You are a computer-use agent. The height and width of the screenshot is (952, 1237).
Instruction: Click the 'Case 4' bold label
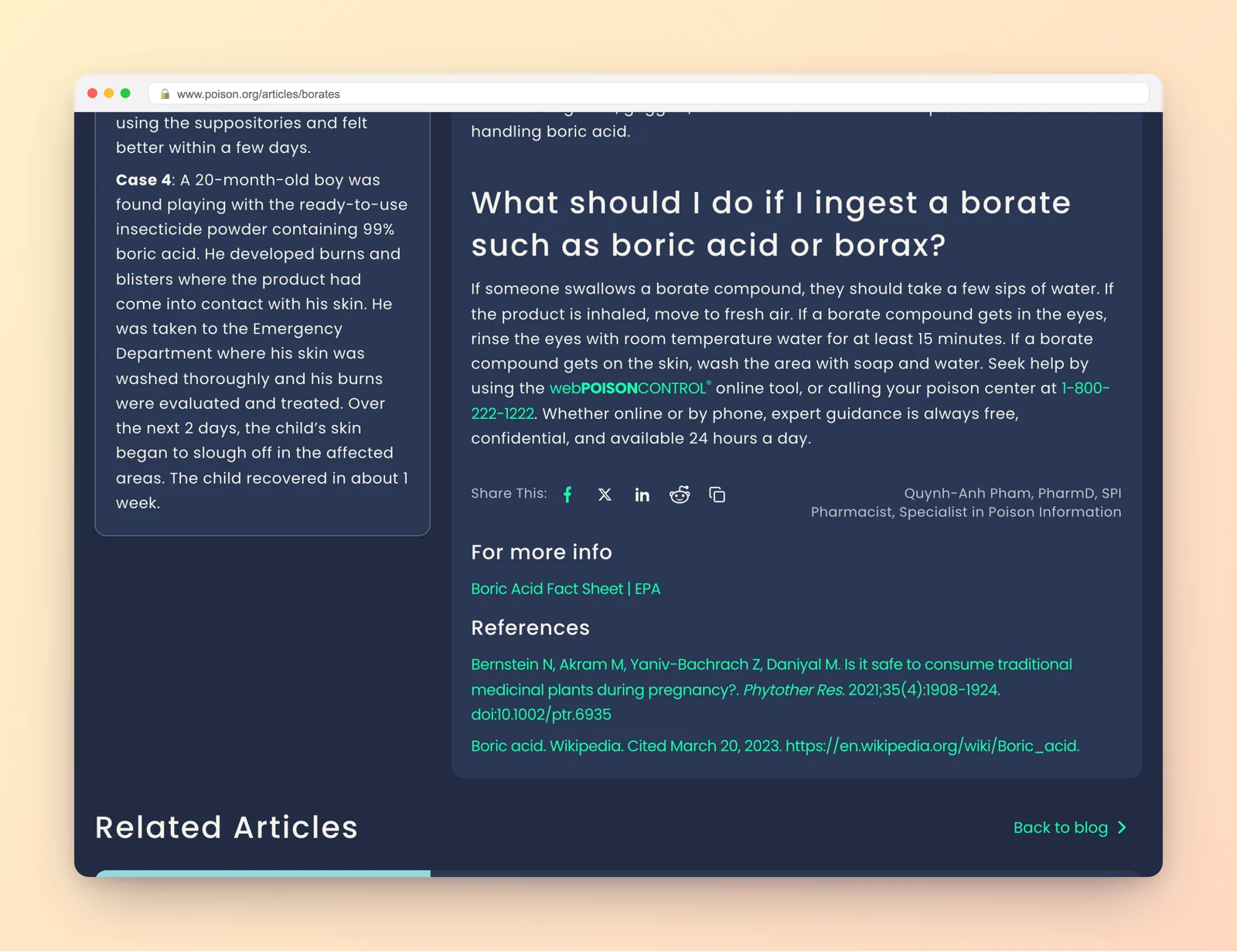(144, 180)
